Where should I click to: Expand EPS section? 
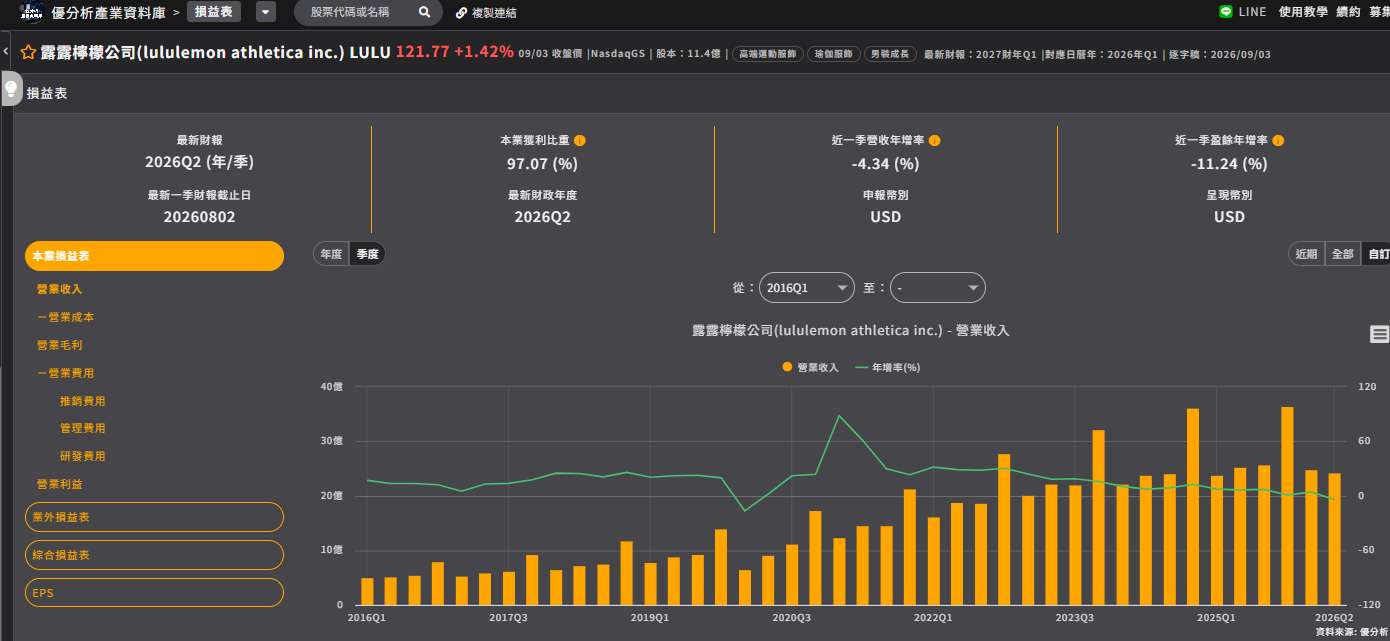click(154, 593)
